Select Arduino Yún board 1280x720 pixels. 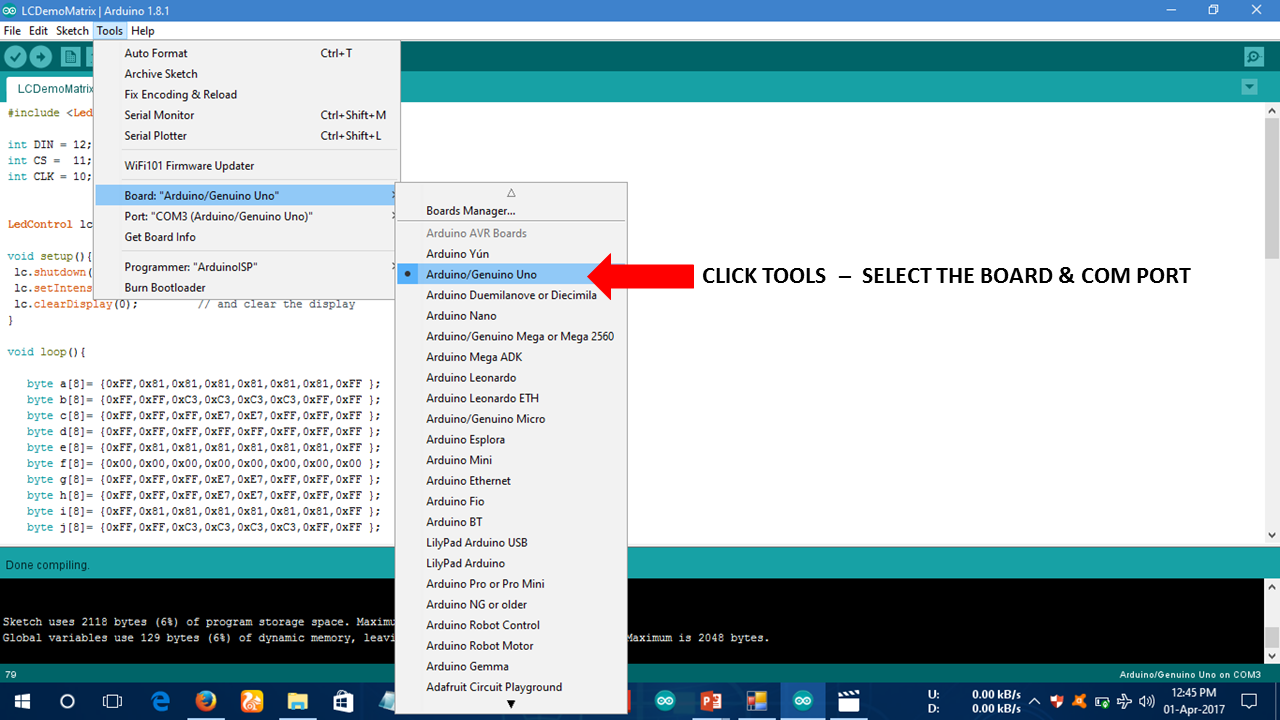pyautogui.click(x=512, y=254)
